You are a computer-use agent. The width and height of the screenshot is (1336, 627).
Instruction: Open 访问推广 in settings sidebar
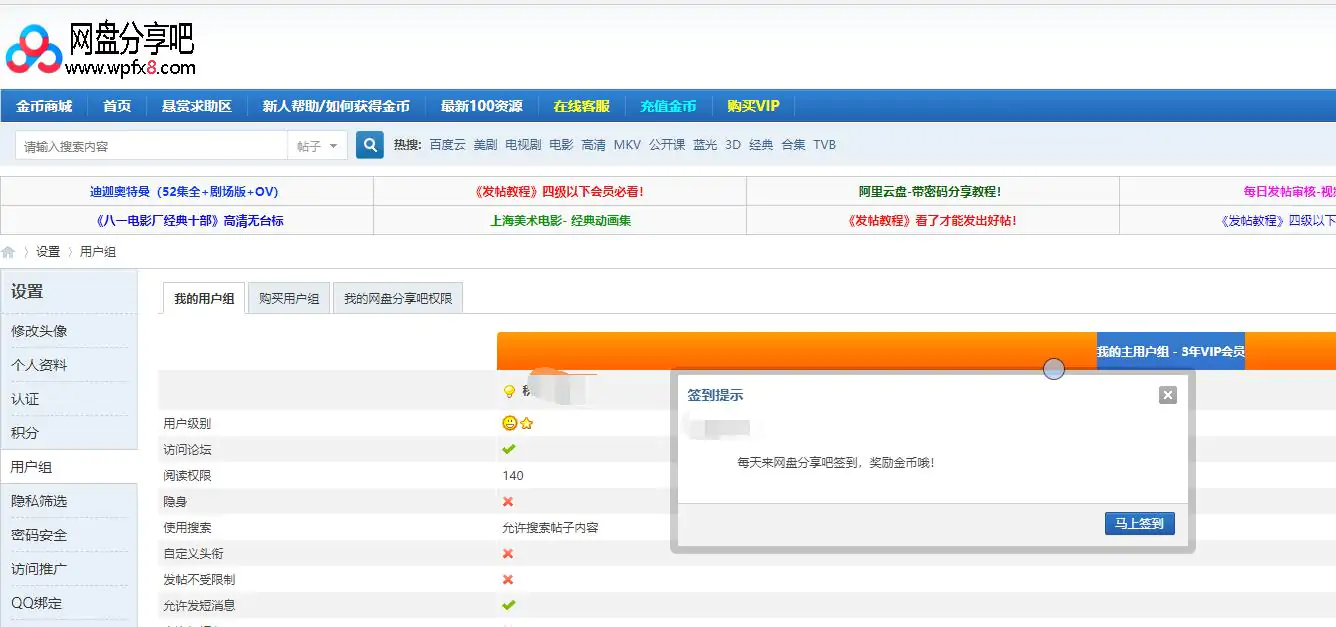[x=39, y=569]
